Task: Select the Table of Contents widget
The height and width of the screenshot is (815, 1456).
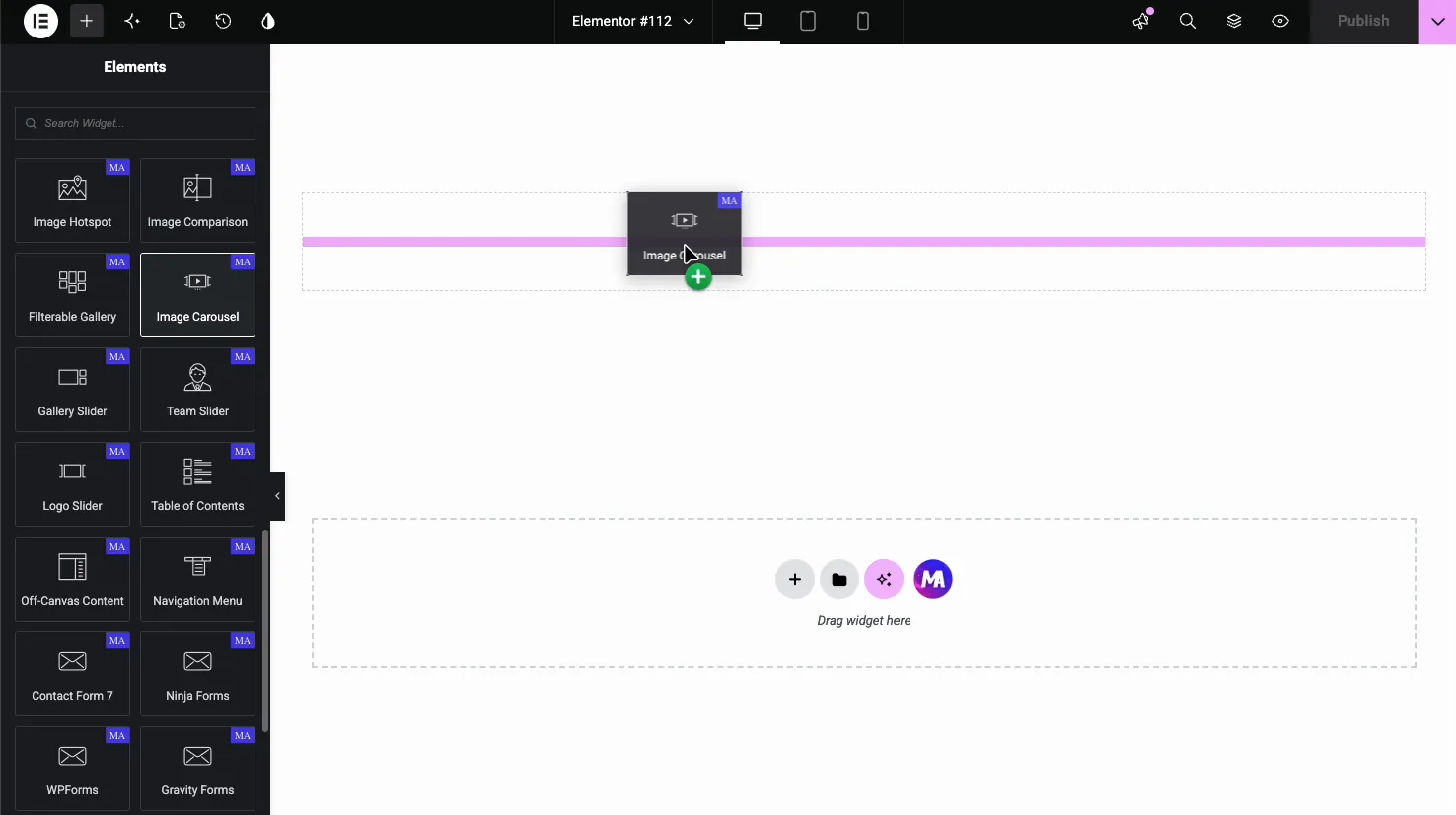Action: pos(197,484)
